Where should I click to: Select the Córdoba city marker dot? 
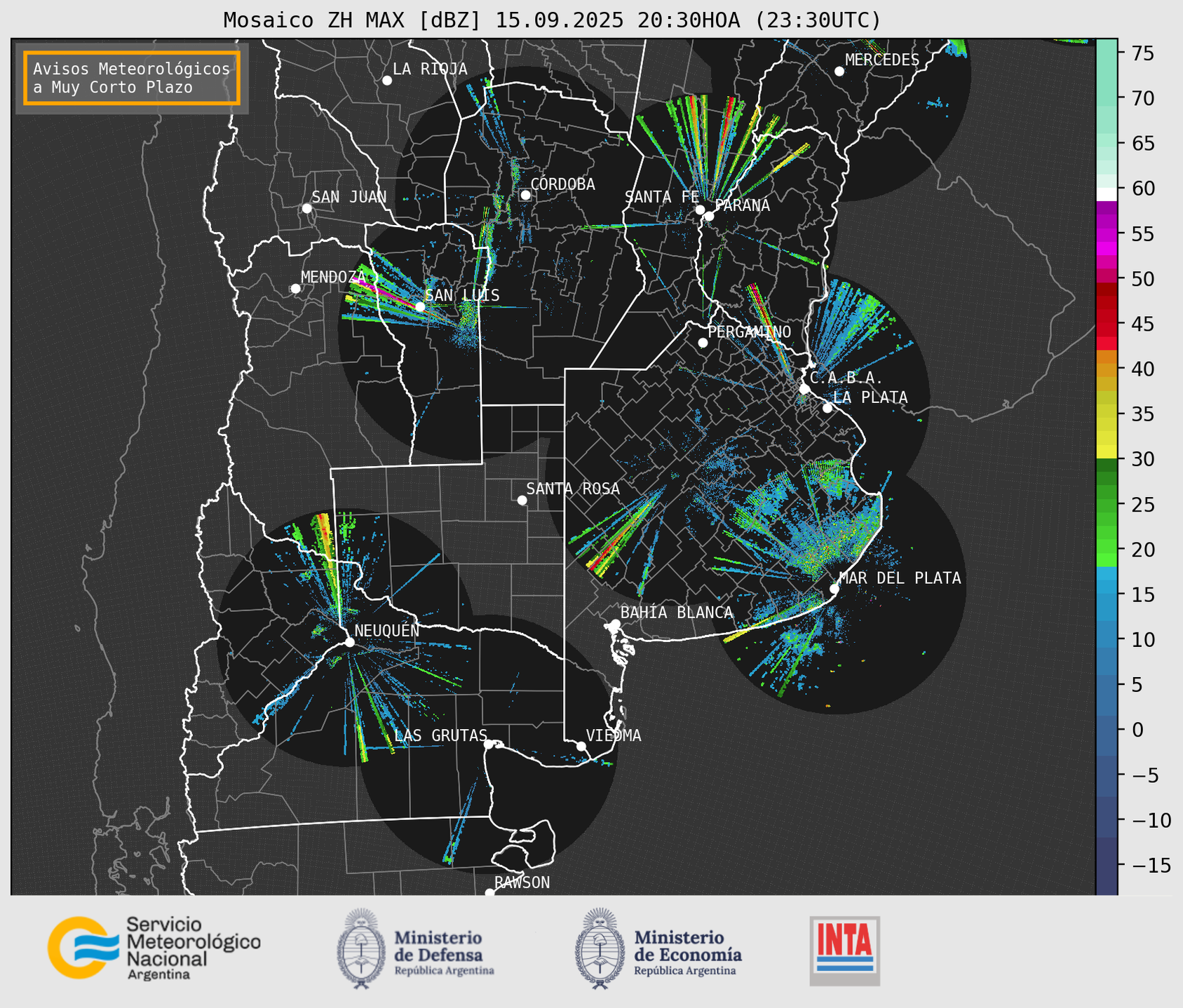525,195
